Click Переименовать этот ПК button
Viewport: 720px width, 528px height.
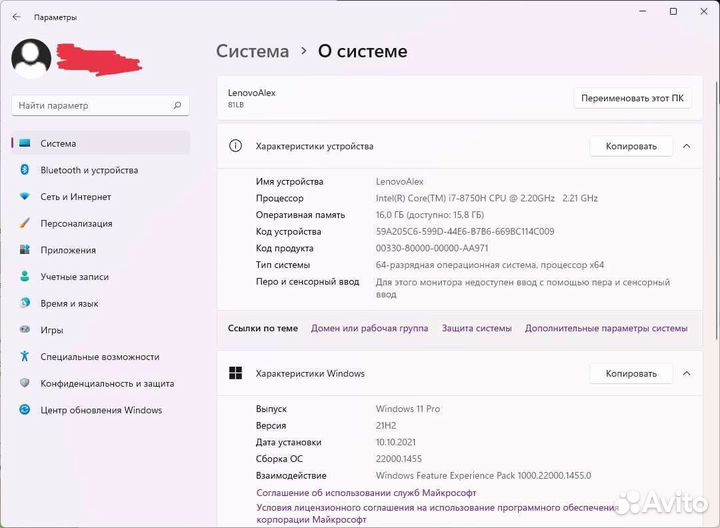point(632,98)
